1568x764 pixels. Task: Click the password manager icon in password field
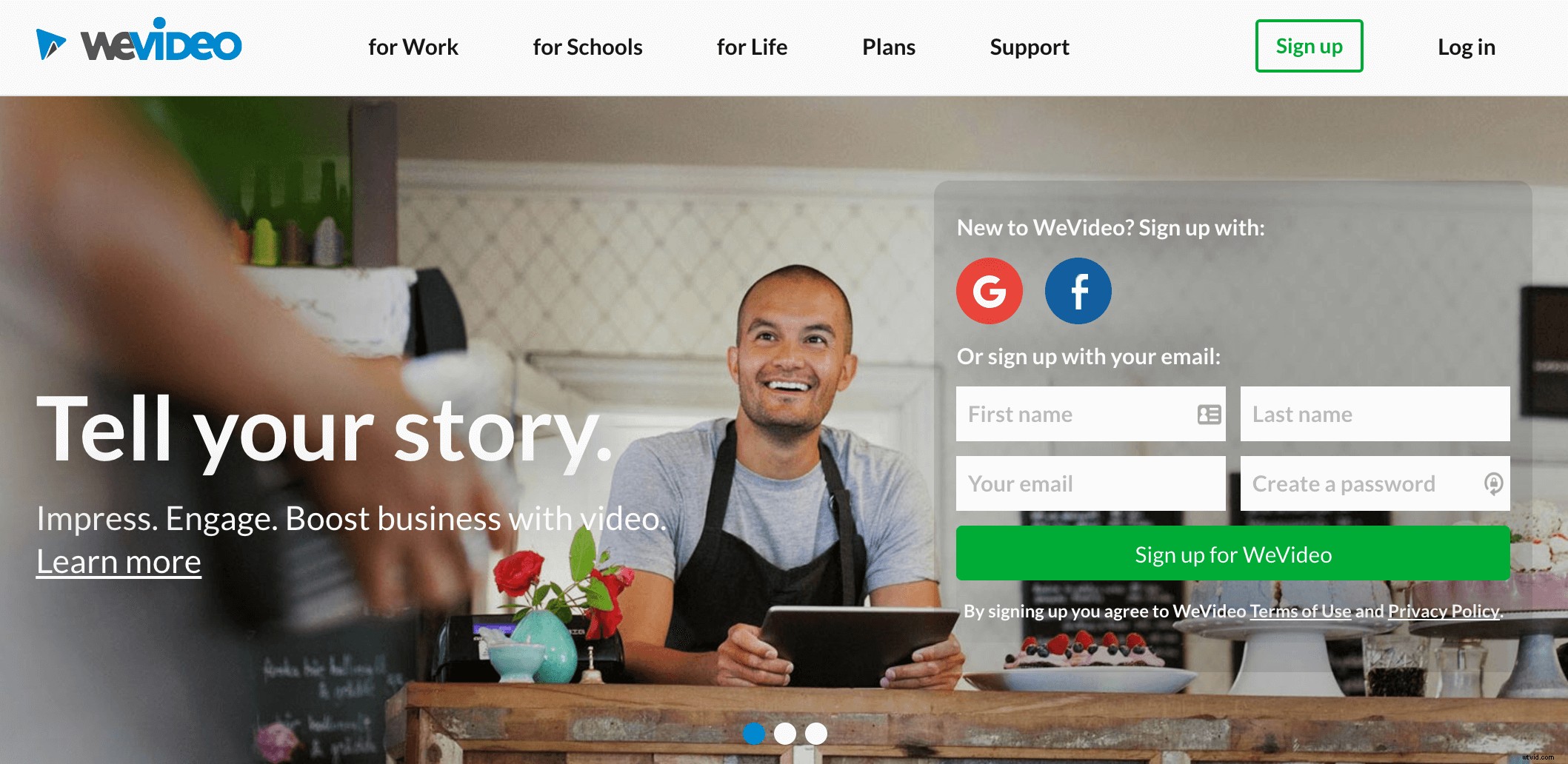[x=1493, y=484]
